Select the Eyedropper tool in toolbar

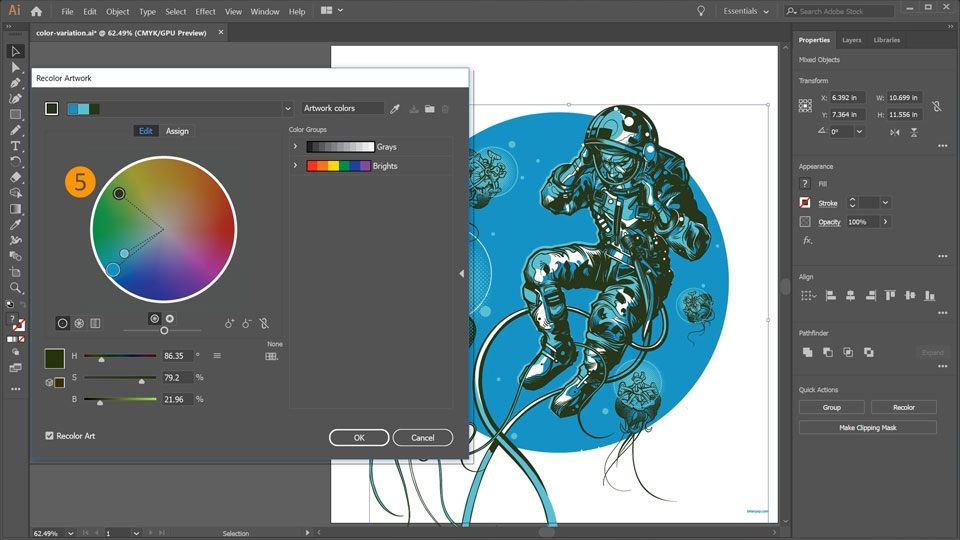pyautogui.click(x=16, y=225)
